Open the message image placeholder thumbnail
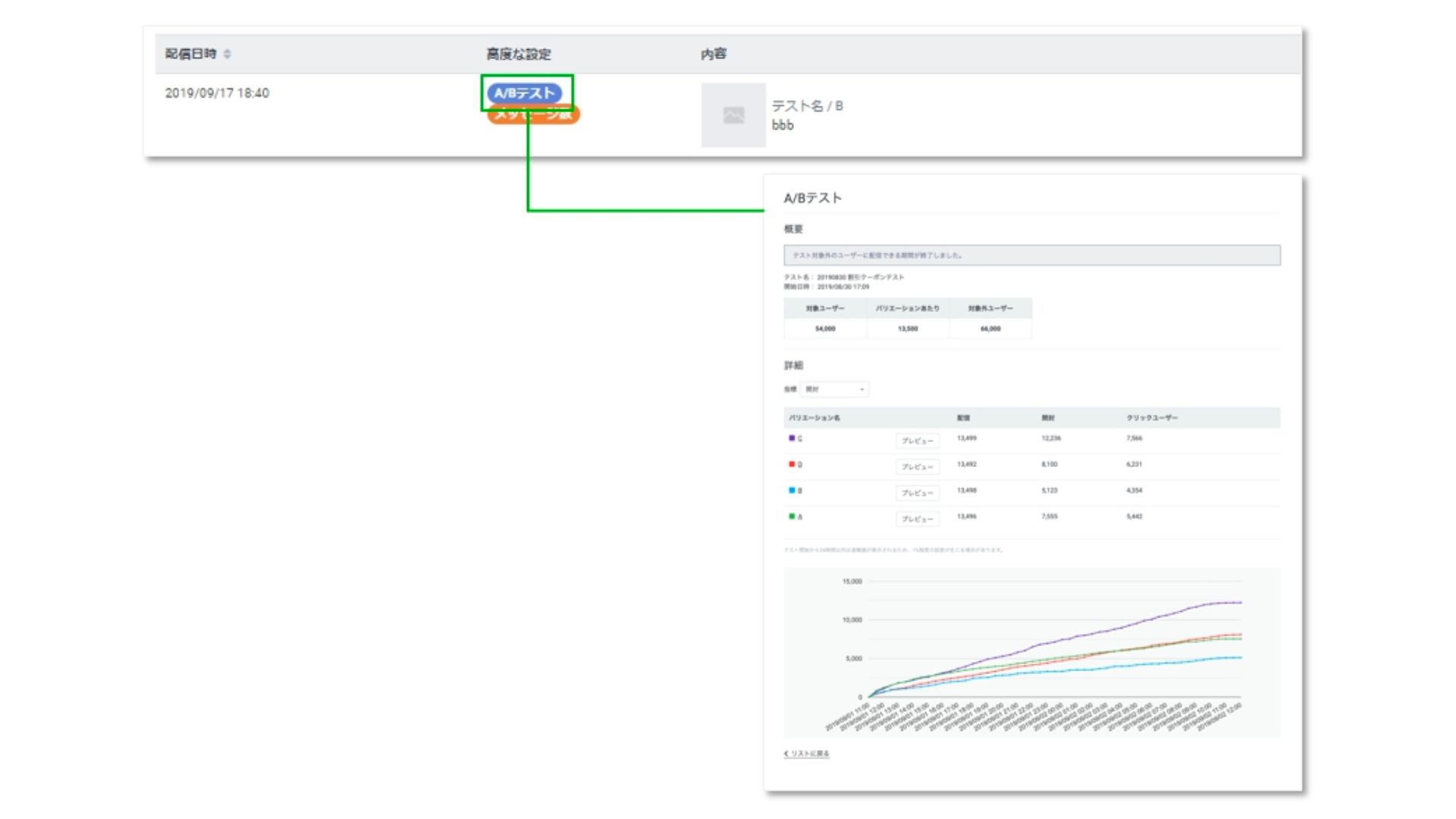 (x=733, y=115)
